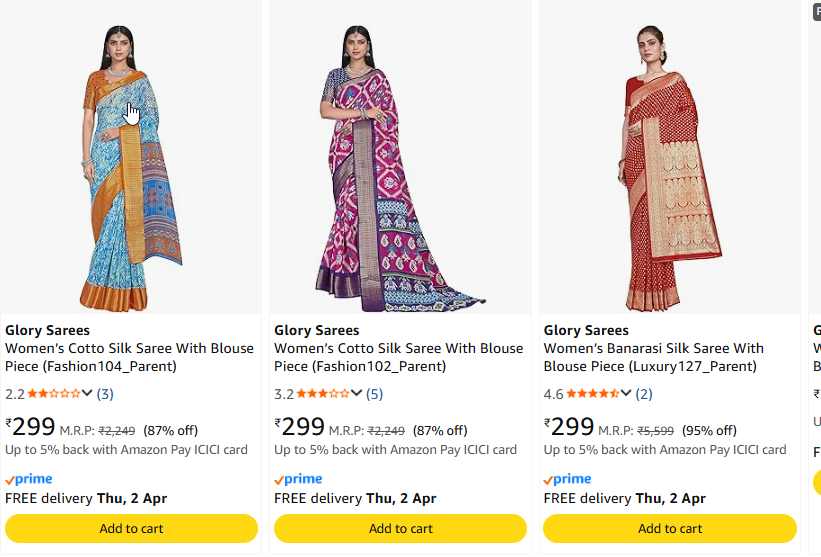
Task: View the 3 reviews for Fashion104 saree
Action: pyautogui.click(x=105, y=394)
